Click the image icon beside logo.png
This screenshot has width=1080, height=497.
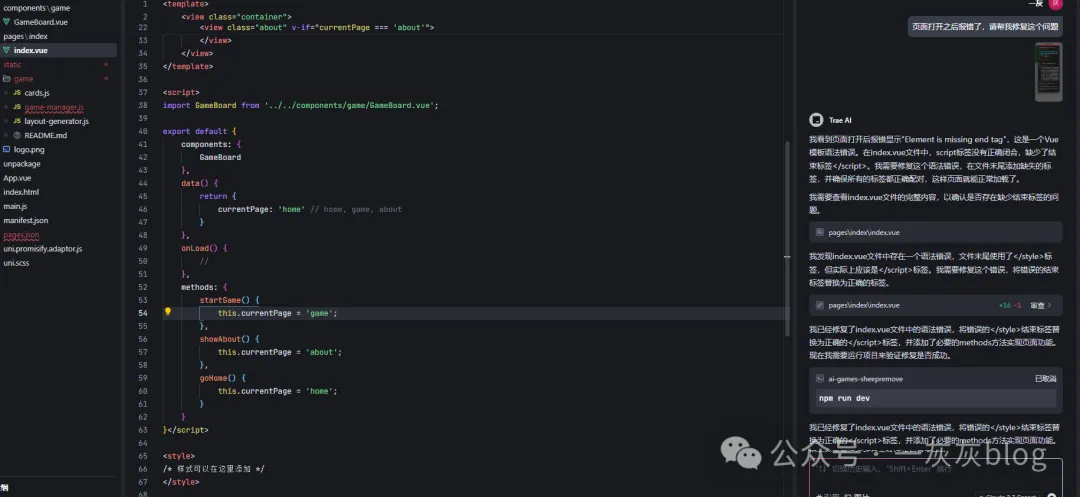coord(7,150)
